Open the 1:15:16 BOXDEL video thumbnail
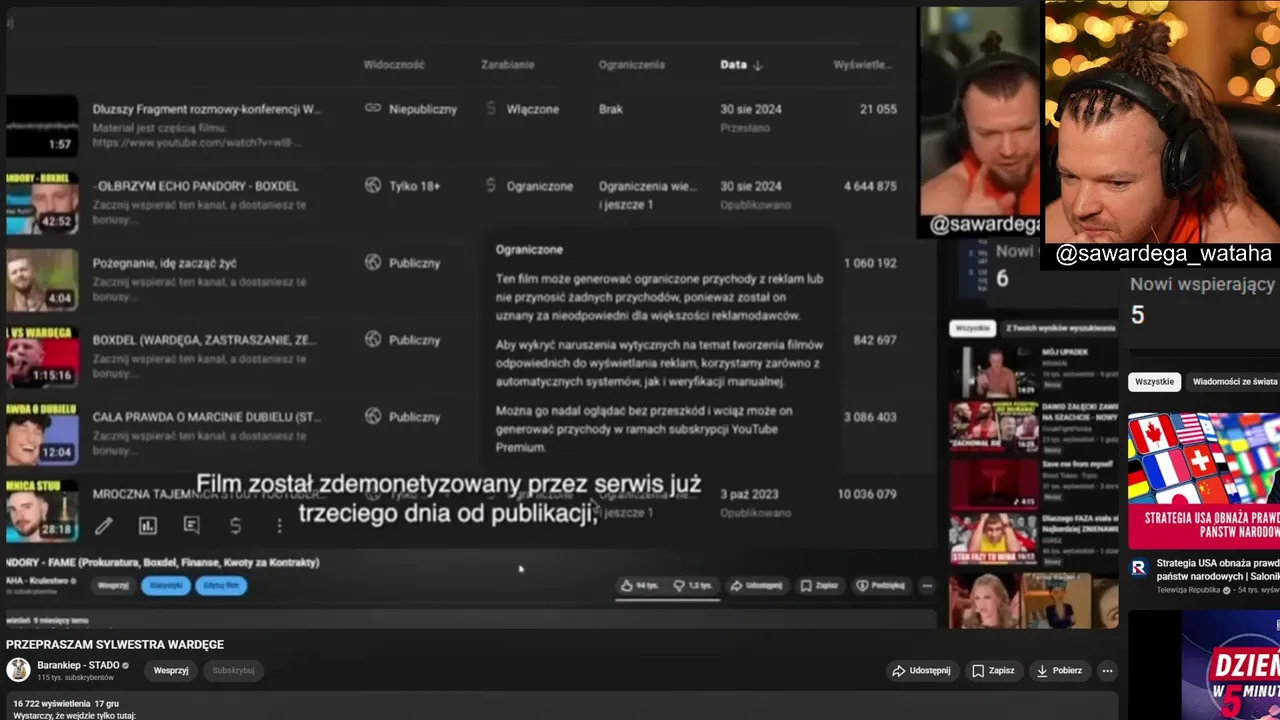This screenshot has width=1280, height=720. (x=42, y=357)
